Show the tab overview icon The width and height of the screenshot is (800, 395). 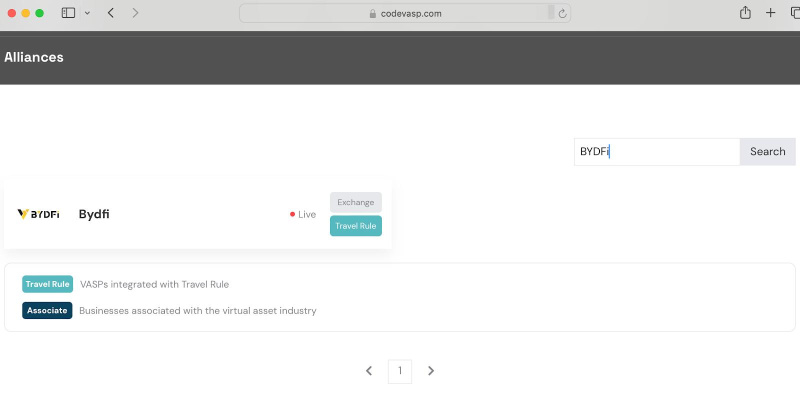click(x=795, y=13)
